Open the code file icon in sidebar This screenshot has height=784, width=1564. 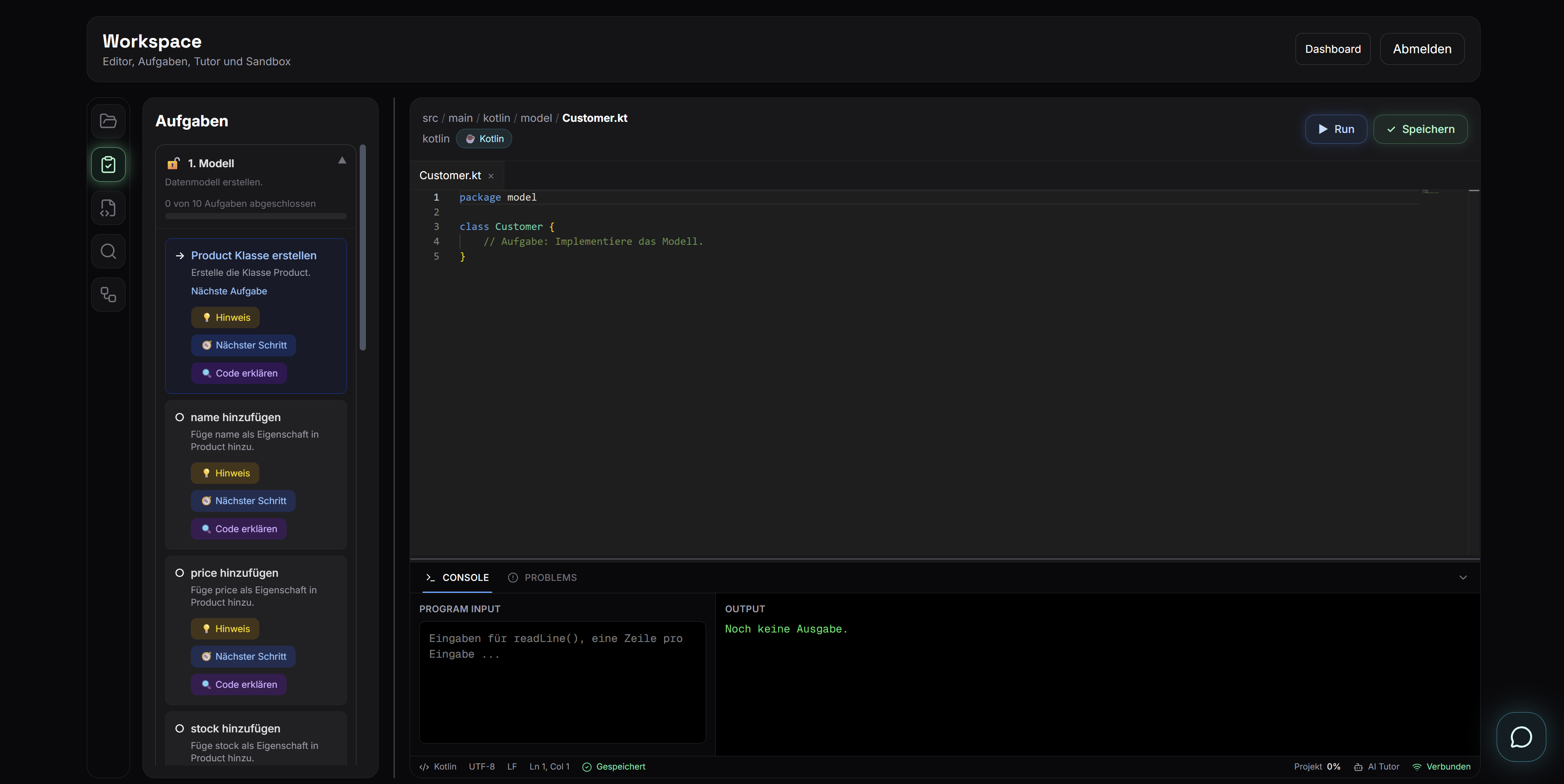(108, 208)
